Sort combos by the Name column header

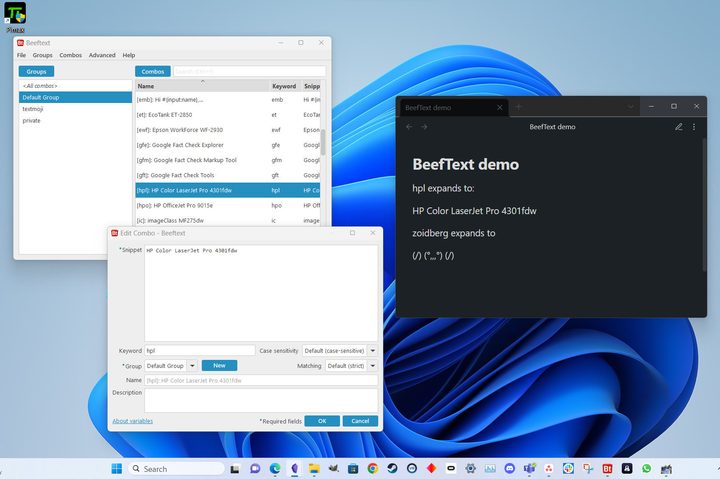(x=202, y=86)
